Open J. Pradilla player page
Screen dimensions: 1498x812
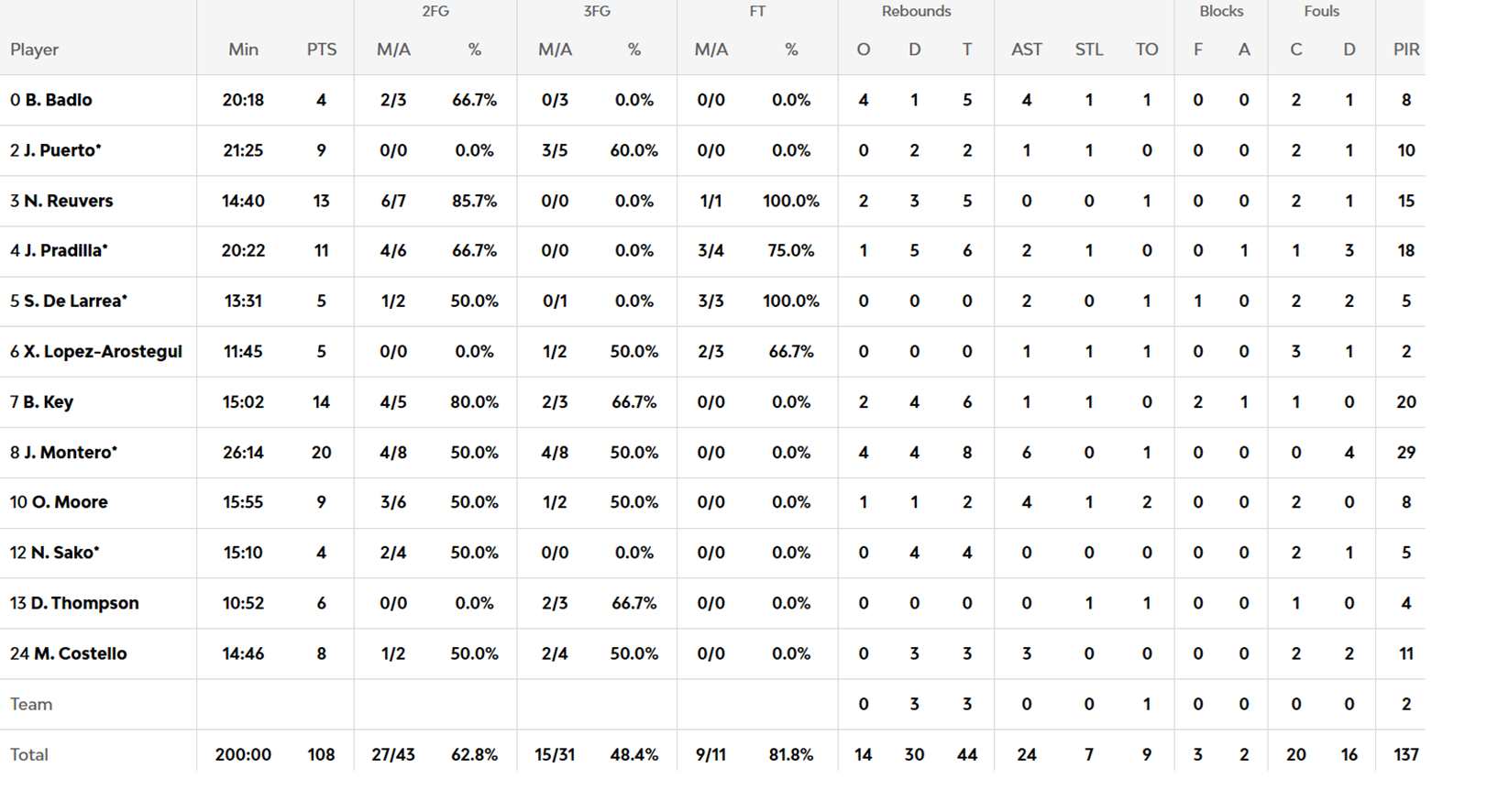[65, 250]
